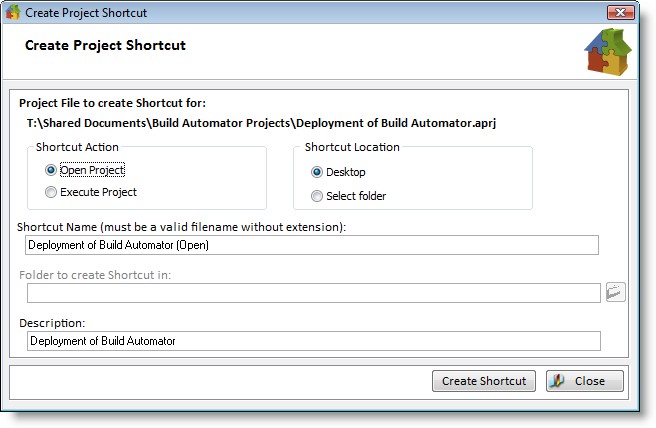Viewport: 656px width, 428px height.
Task: Click into the Description text field
Action: [314, 341]
